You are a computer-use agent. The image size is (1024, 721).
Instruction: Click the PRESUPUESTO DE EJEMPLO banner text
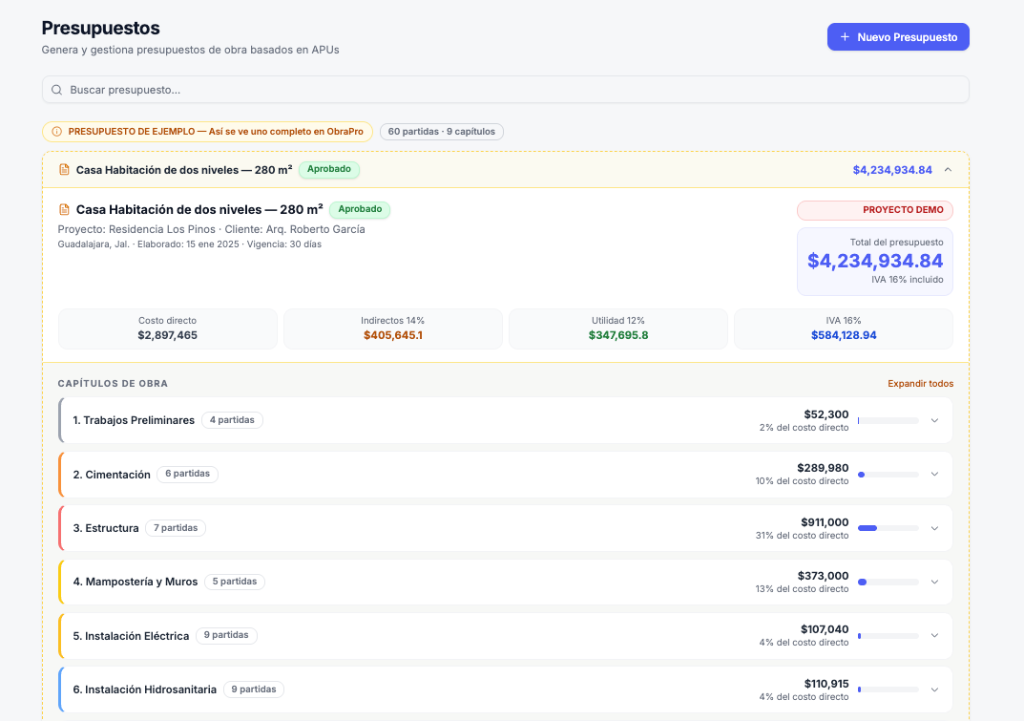click(216, 131)
